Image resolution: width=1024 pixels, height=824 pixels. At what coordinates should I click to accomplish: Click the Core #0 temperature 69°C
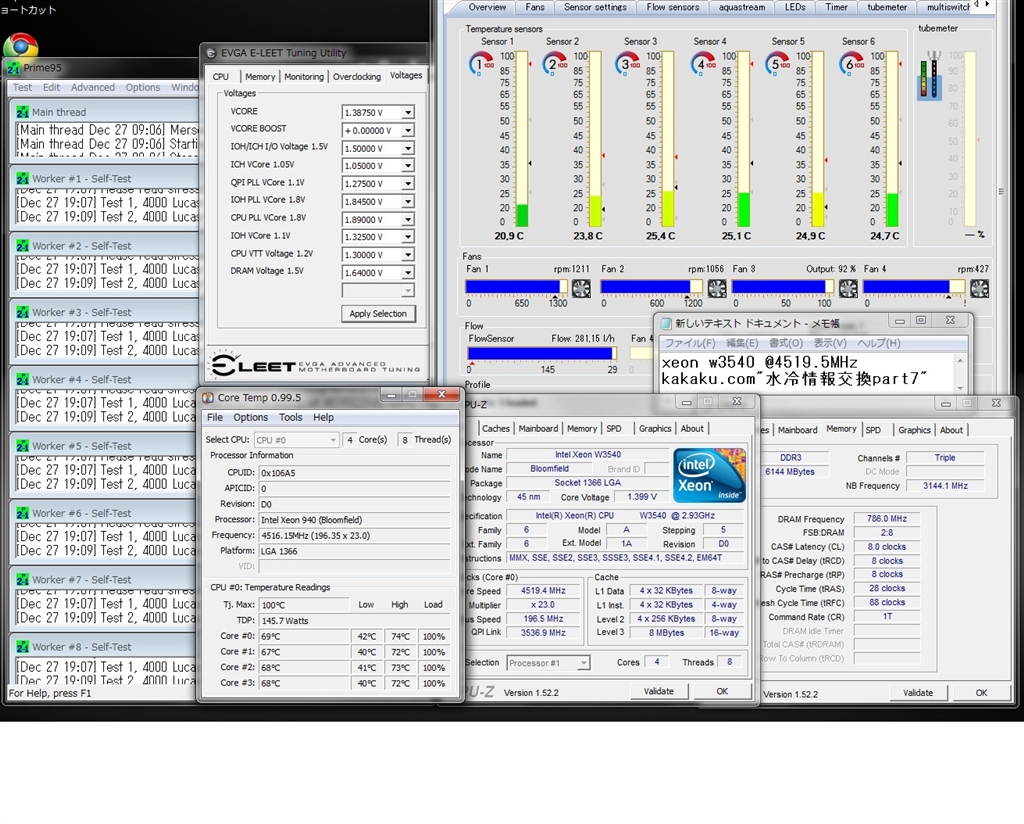tap(304, 637)
